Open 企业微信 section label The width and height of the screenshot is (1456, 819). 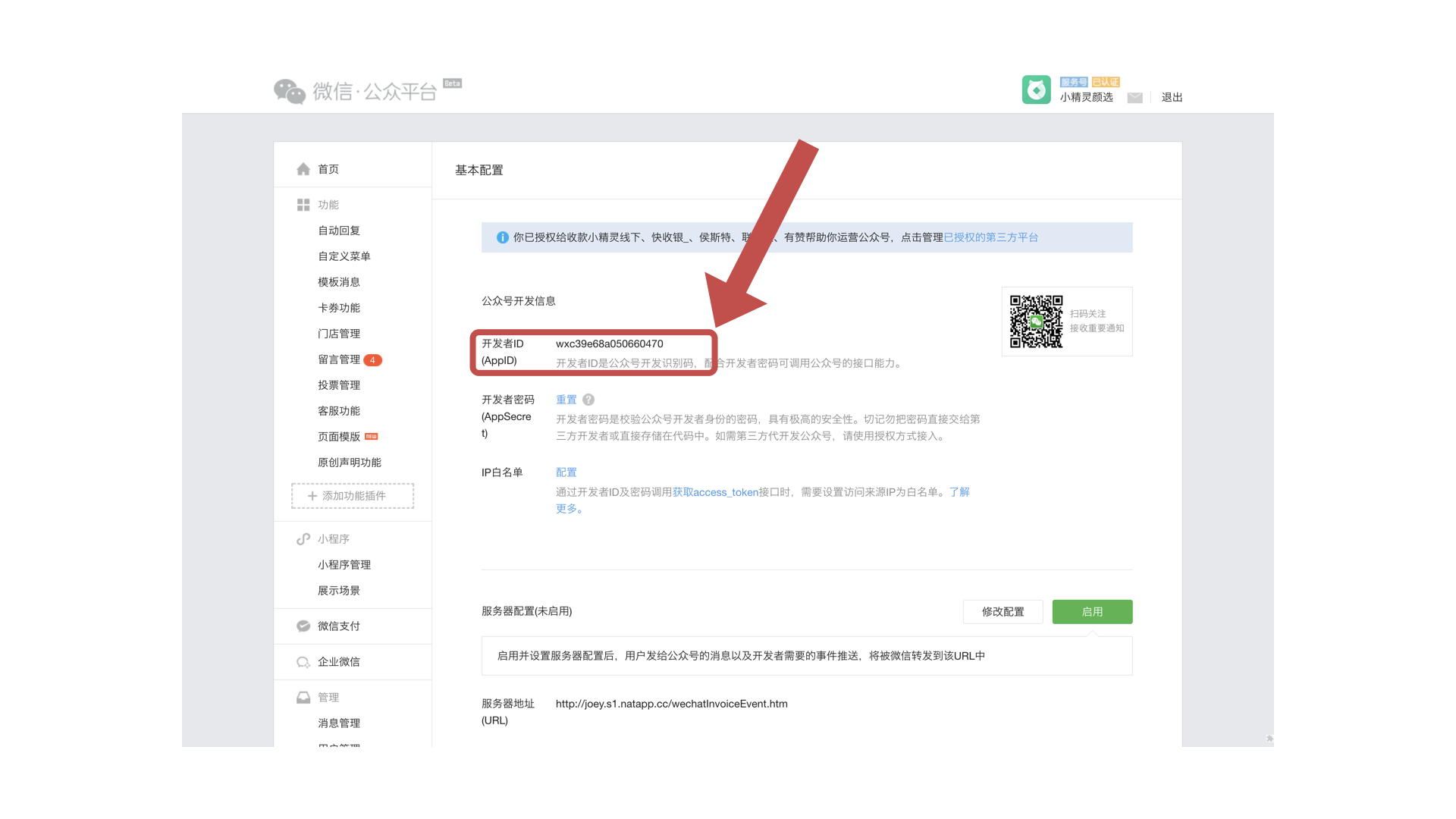coord(339,662)
